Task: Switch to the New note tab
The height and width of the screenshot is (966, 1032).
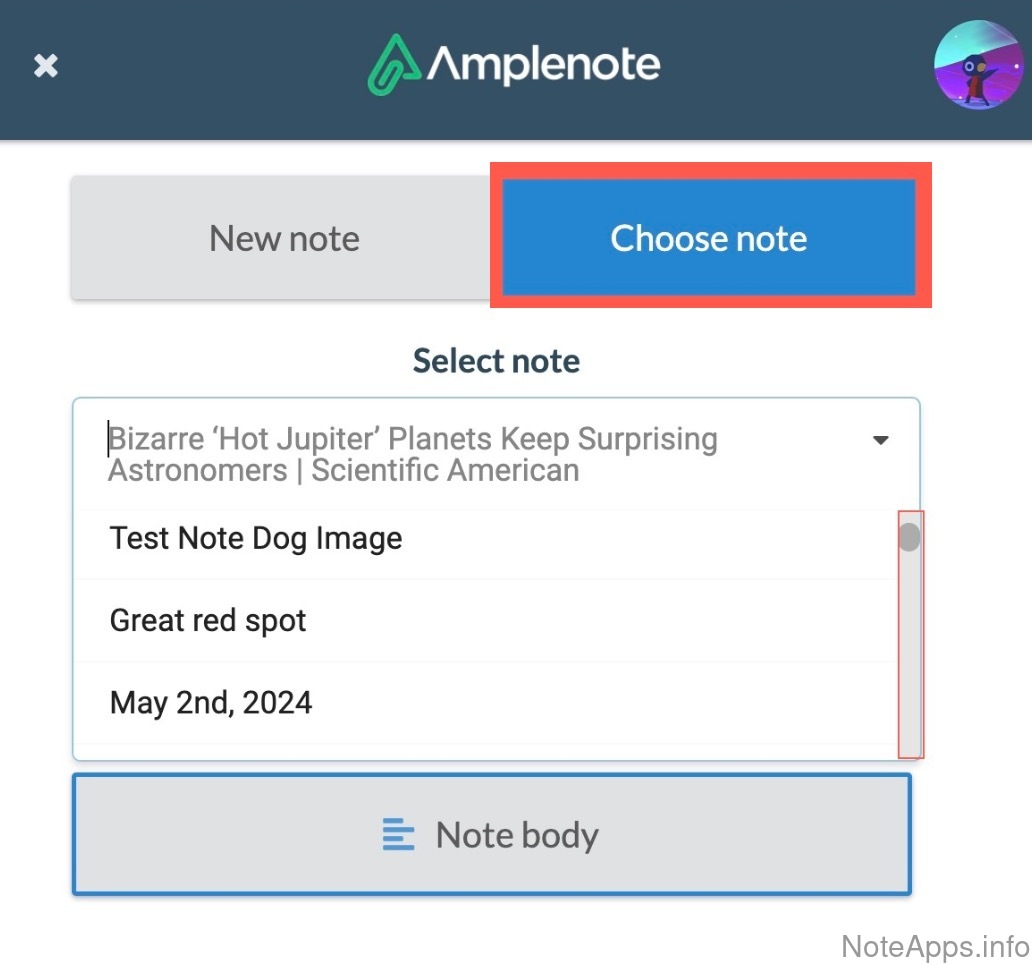Action: [x=284, y=239]
